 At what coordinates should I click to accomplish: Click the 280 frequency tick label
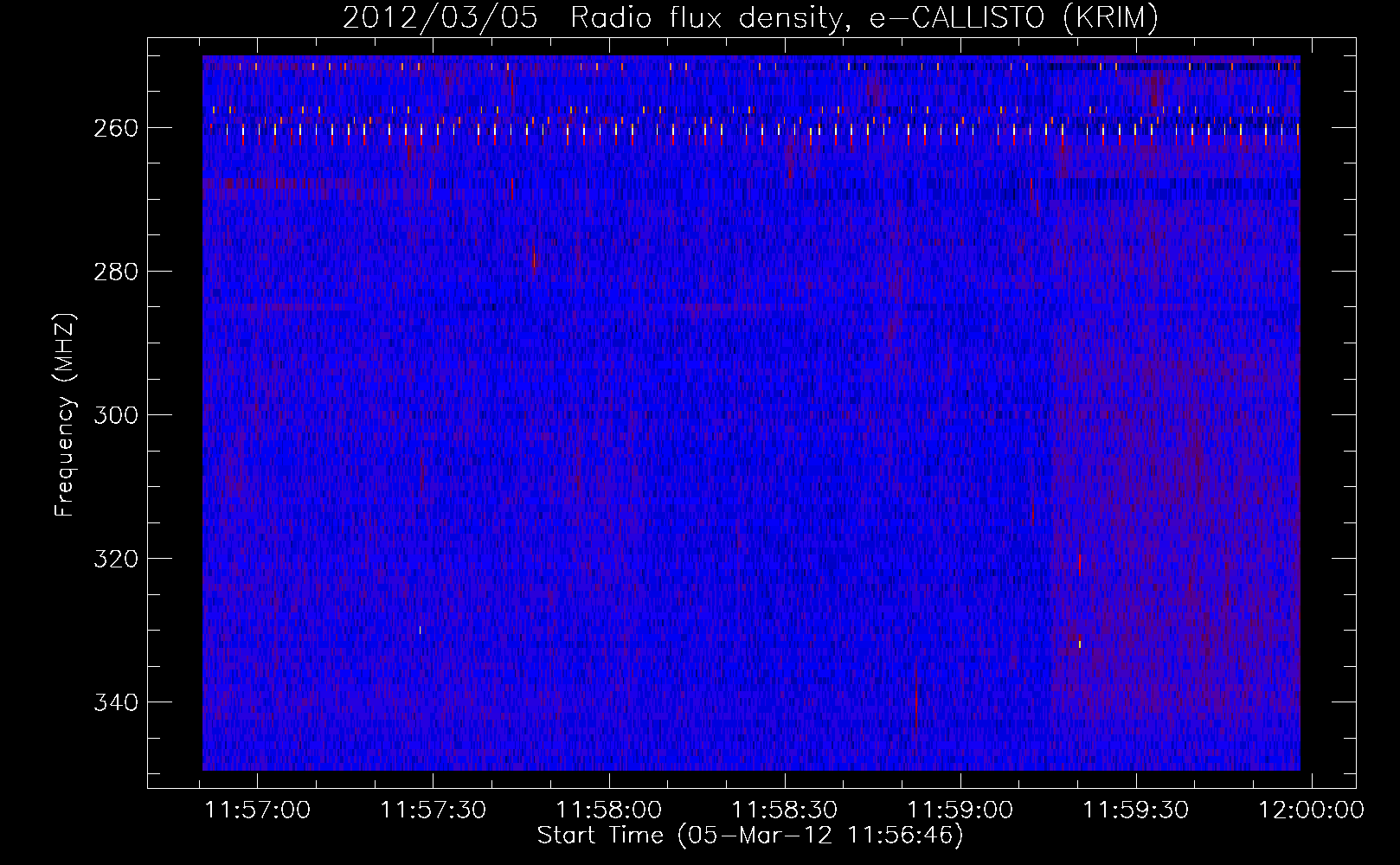[x=116, y=272]
